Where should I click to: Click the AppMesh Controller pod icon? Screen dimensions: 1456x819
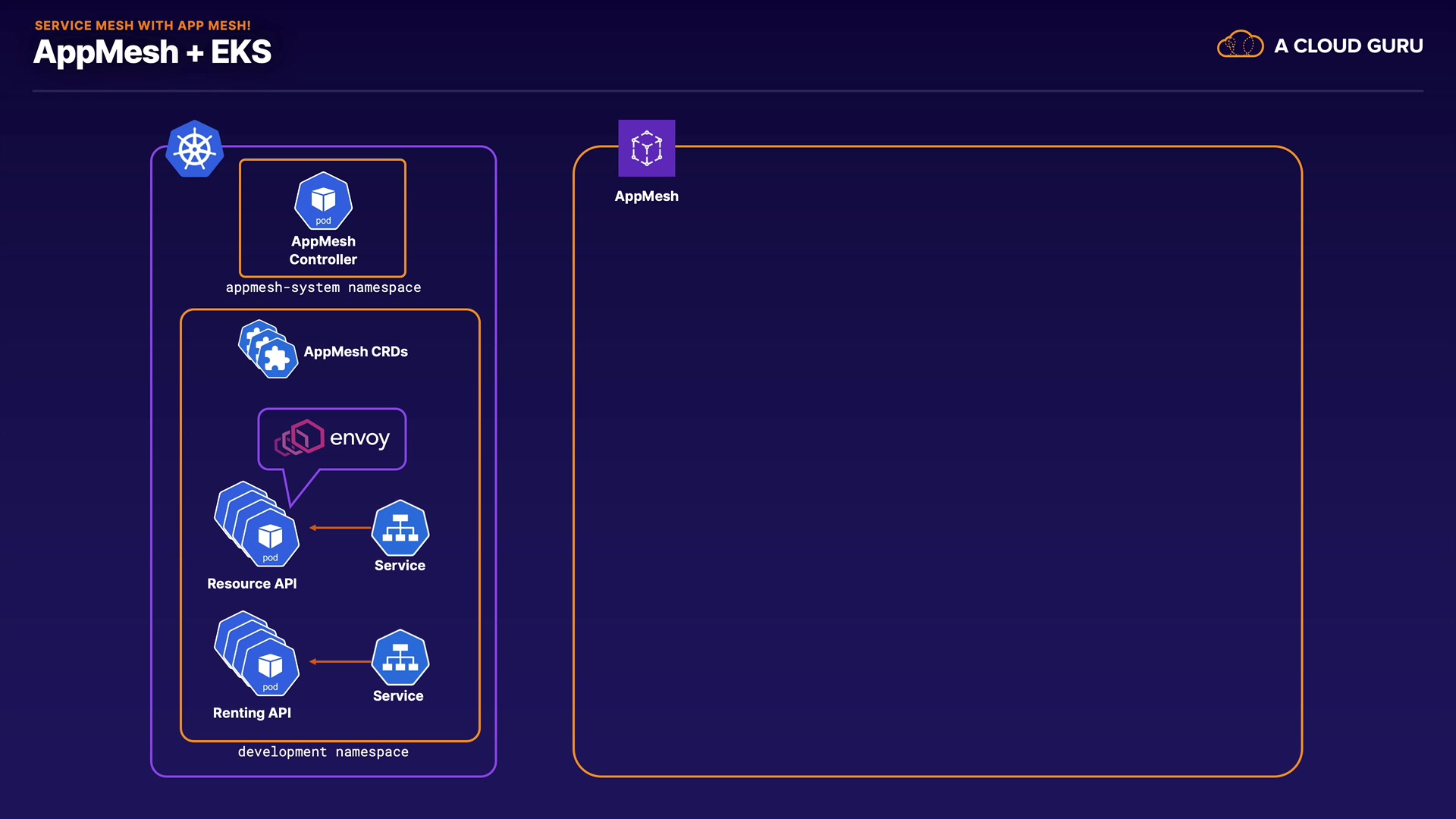pyautogui.click(x=323, y=201)
